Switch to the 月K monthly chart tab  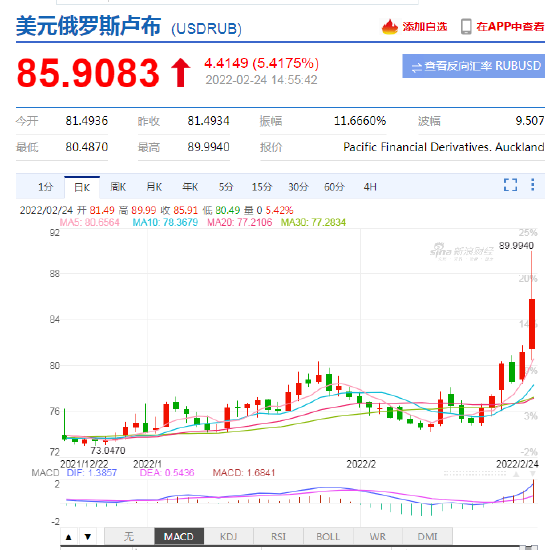point(154,187)
